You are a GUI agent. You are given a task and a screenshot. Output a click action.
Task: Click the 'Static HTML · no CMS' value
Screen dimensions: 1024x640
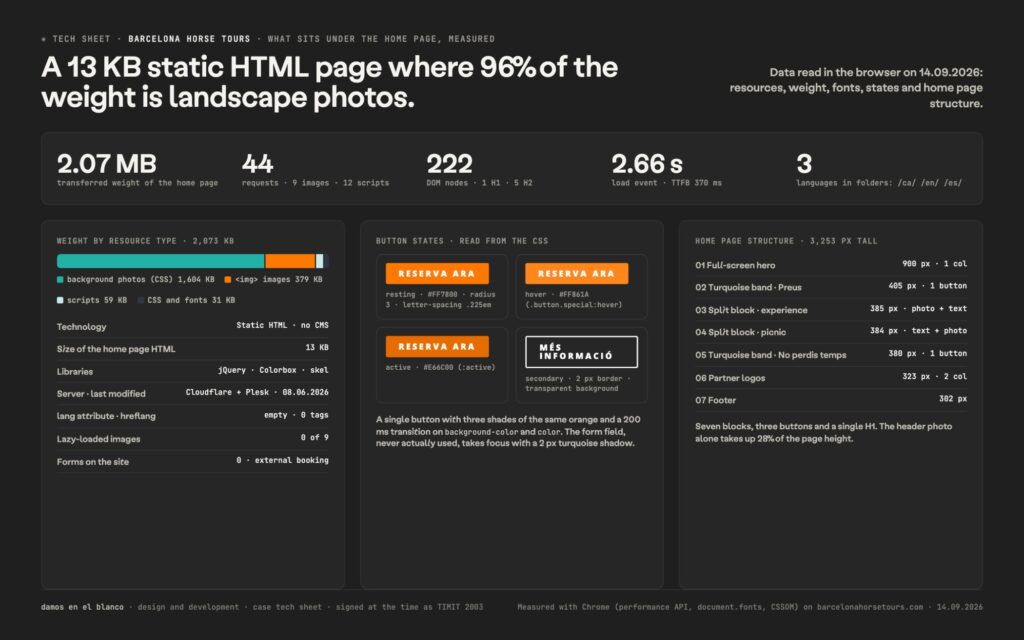click(282, 325)
